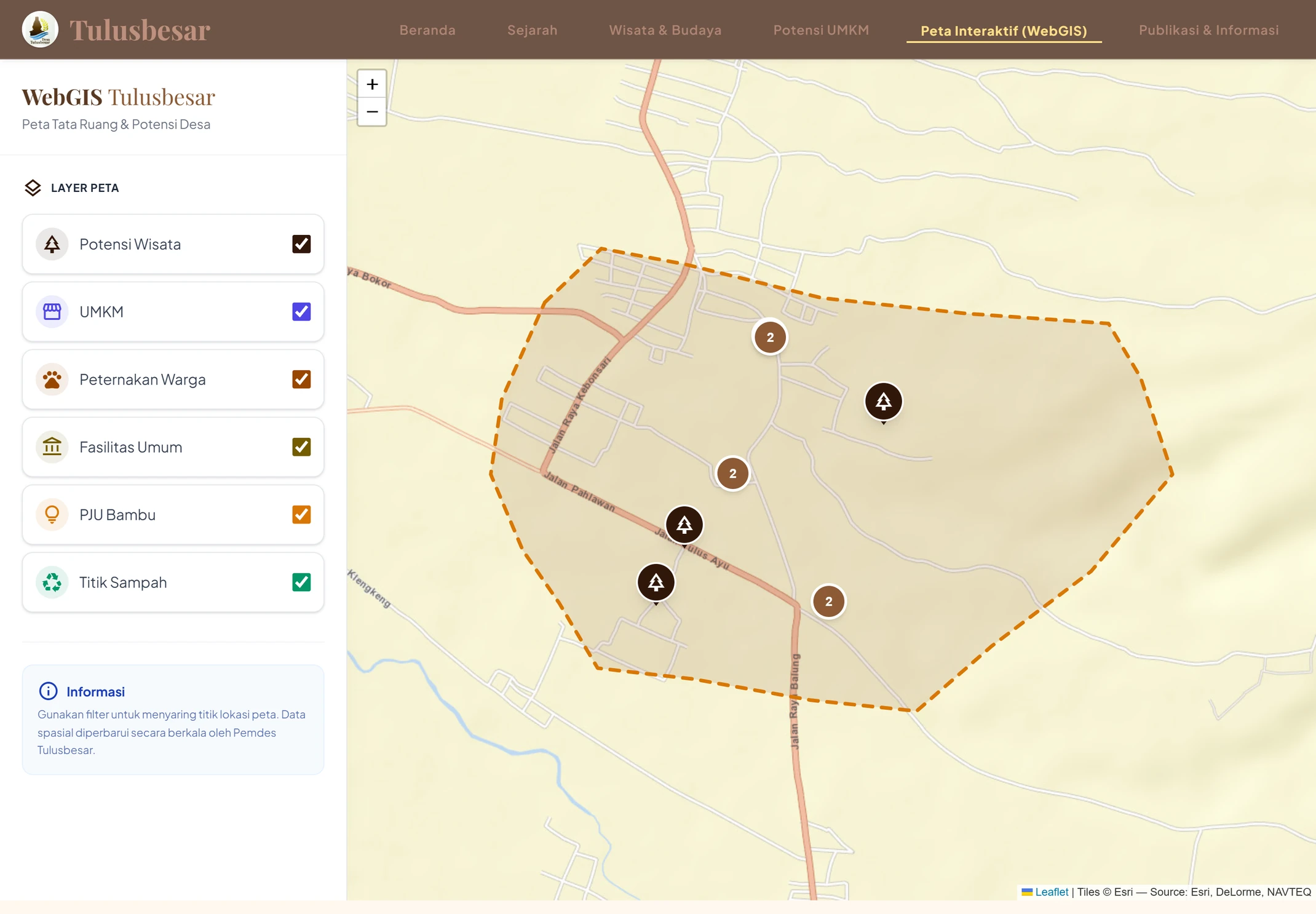This screenshot has height=914, width=1316.
Task: Zoom out the map with minus button
Action: coord(372,112)
